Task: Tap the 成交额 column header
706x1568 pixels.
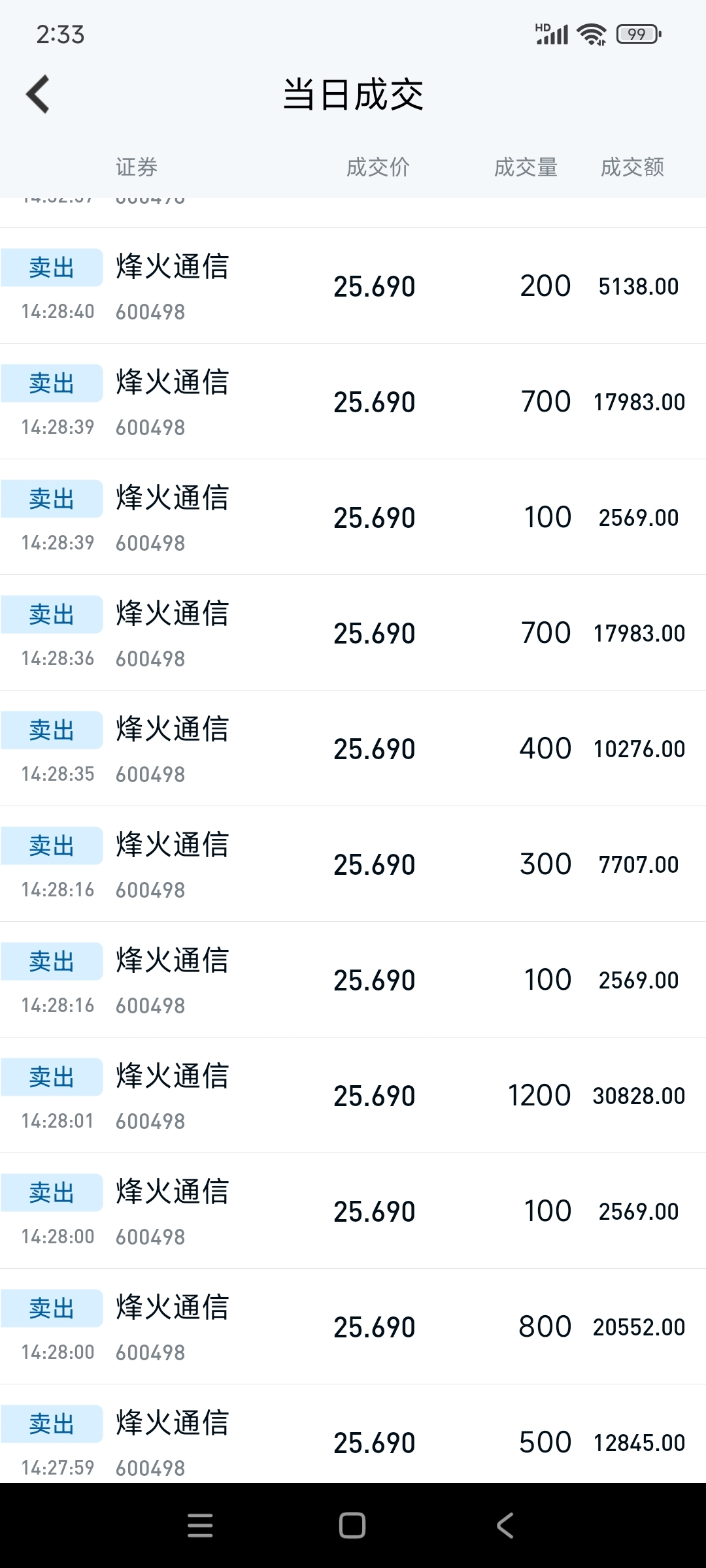Action: tap(632, 167)
